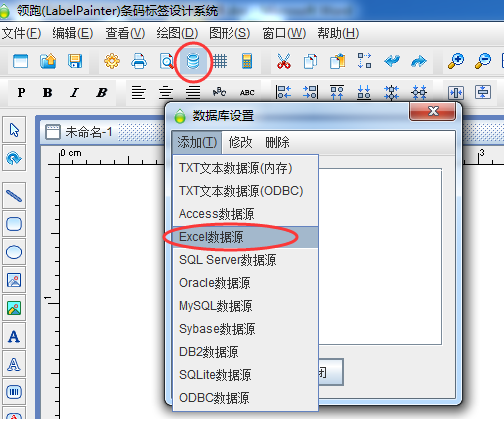Toggle bold B formatting

point(47,92)
